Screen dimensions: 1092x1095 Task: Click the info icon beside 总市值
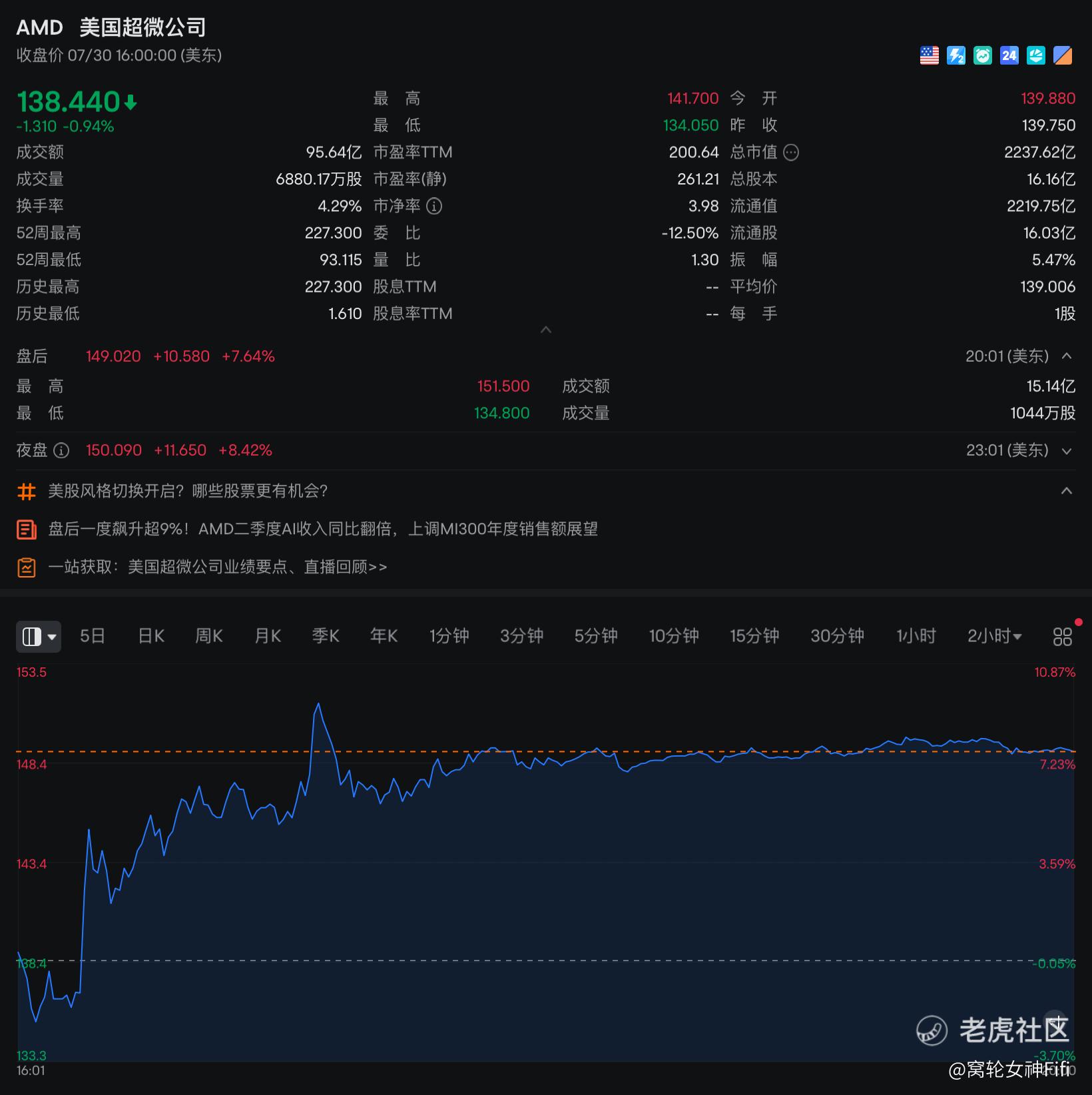pyautogui.click(x=791, y=153)
